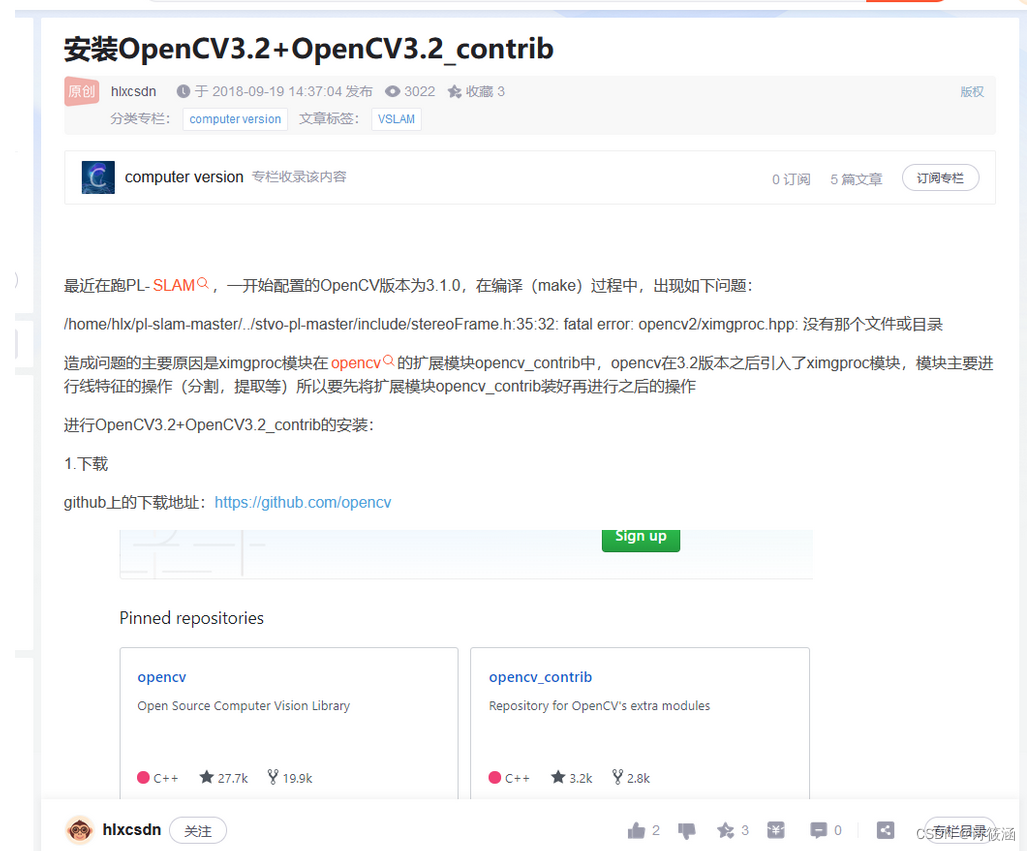Click the clock icon before publish date
This screenshot has height=851, width=1030.
[183, 91]
